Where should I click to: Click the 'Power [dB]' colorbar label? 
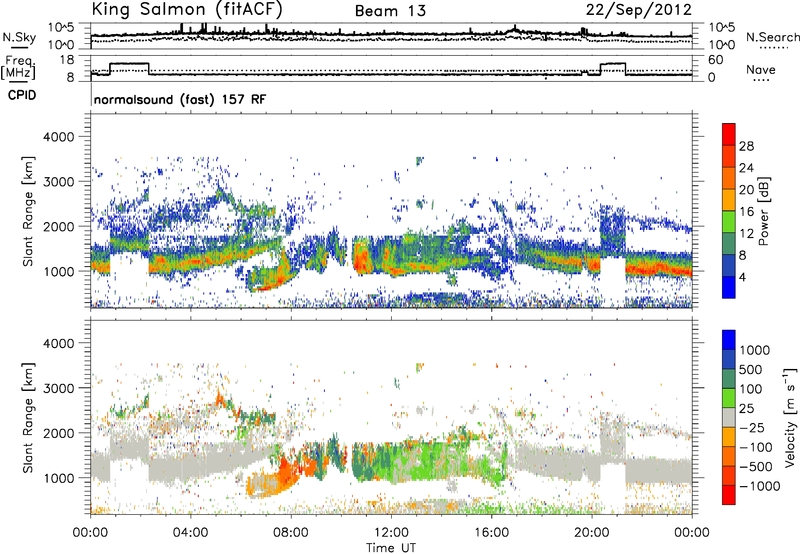tap(764, 211)
